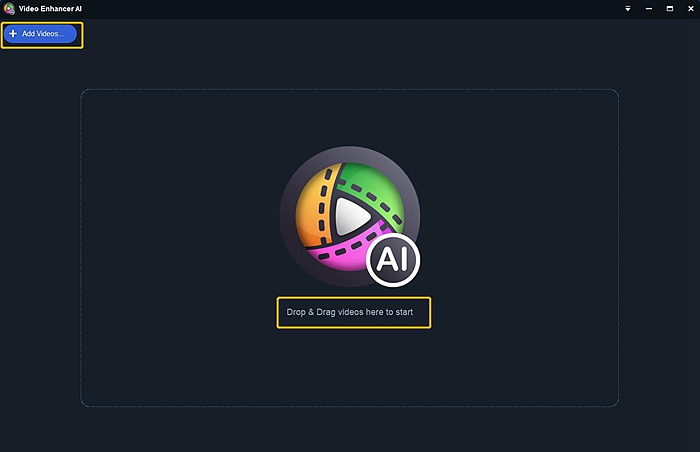
Task: Click the Add Videos button
Action: coord(40,34)
